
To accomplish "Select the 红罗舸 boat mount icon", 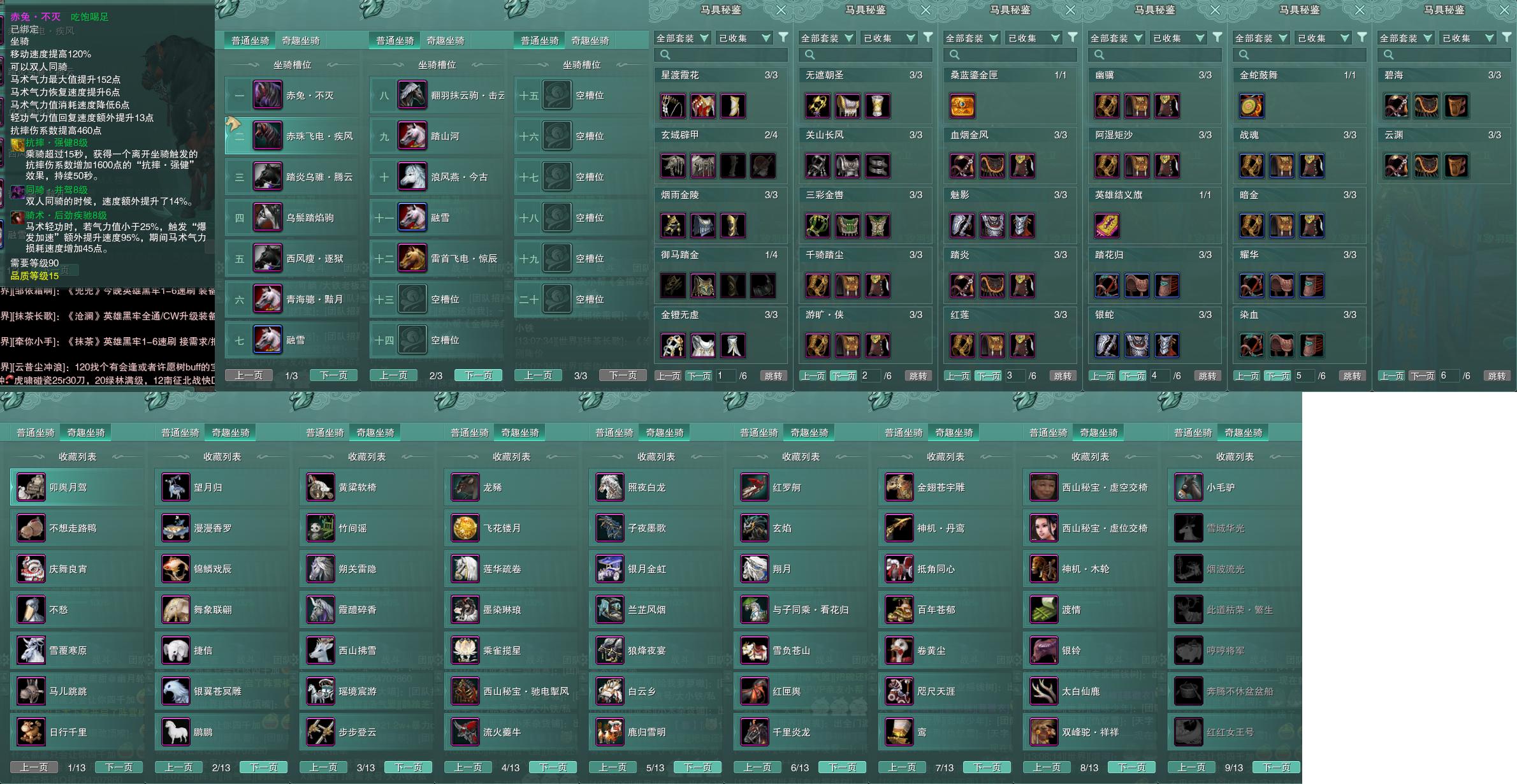I will (754, 488).
